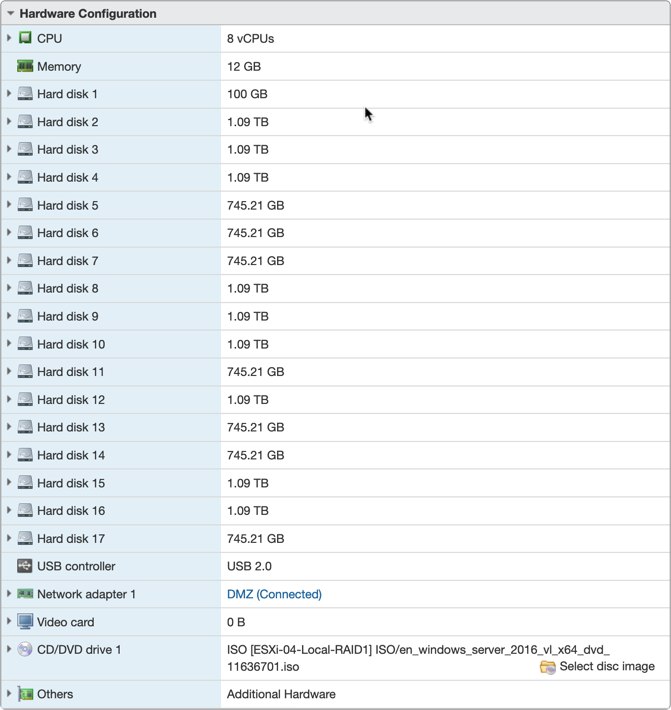Select the 1.09 TB value for Hard disk 9
Screen dimensions: 671x710
(x=248, y=317)
